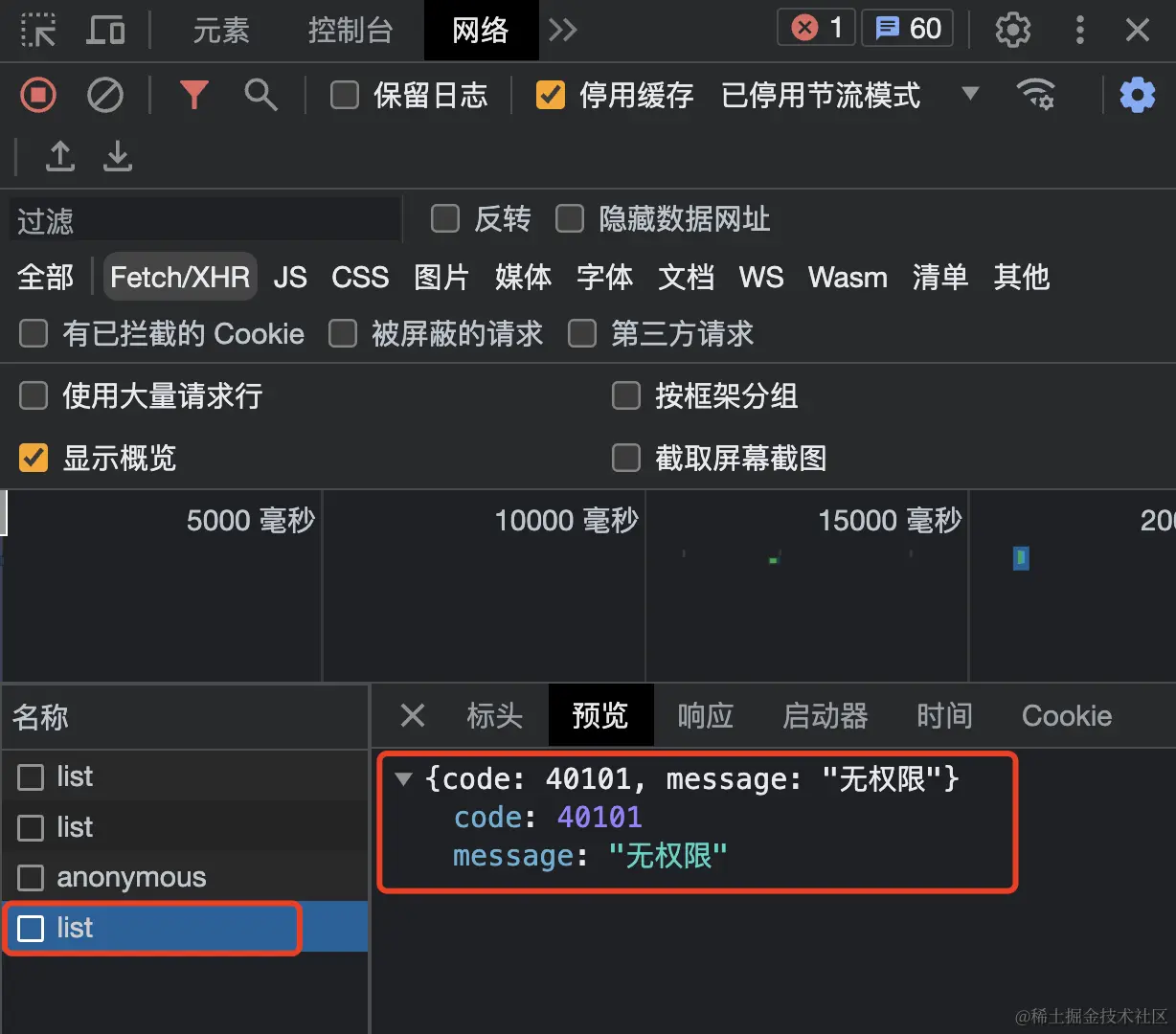Click the 过滤 filter input field

tap(205, 221)
